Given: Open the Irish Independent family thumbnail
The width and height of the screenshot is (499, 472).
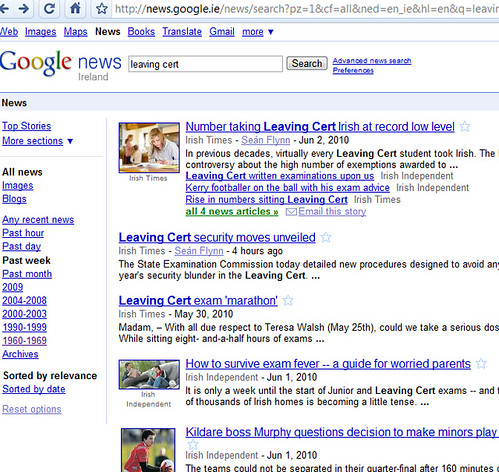Looking at the screenshot, I should click(x=149, y=374).
